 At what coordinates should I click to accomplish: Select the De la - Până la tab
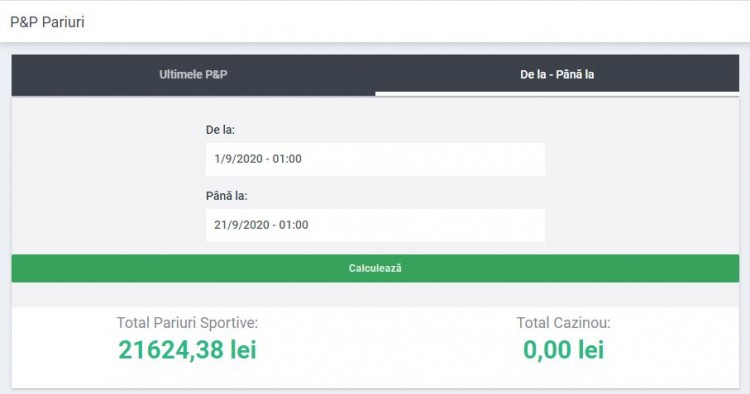[x=557, y=75]
